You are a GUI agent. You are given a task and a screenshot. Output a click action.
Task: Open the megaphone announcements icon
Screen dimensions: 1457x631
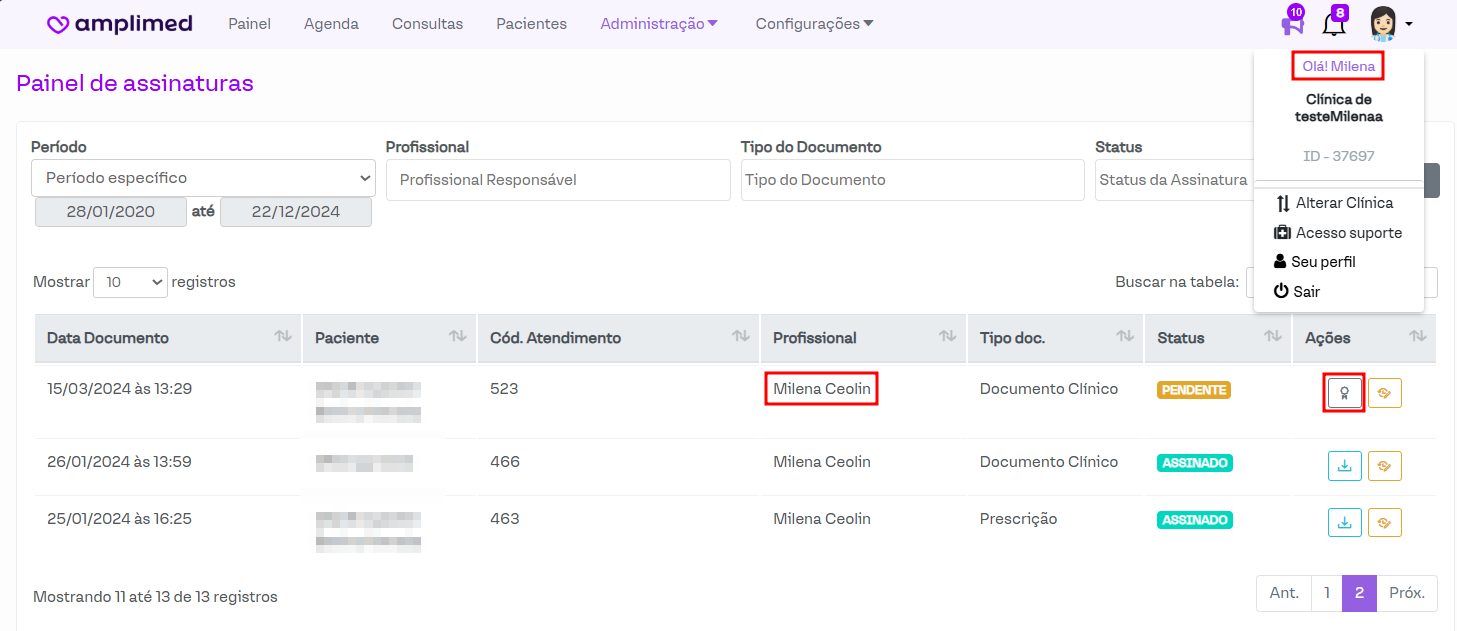(1292, 24)
